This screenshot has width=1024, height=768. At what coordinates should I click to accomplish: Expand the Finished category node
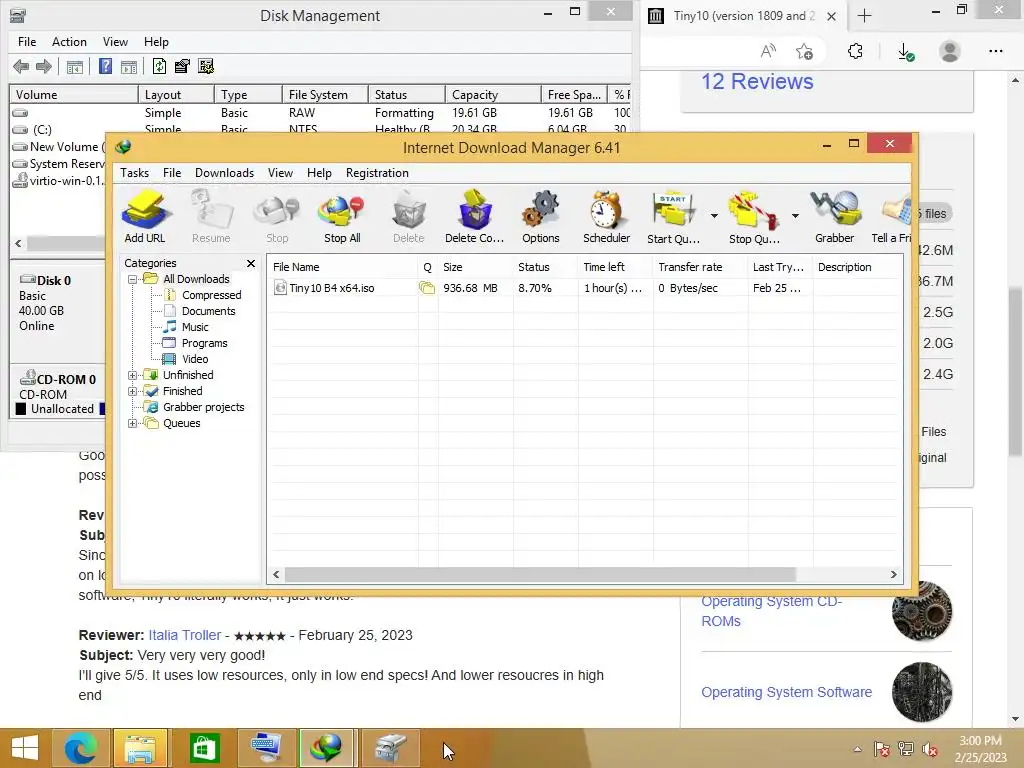tap(133, 391)
